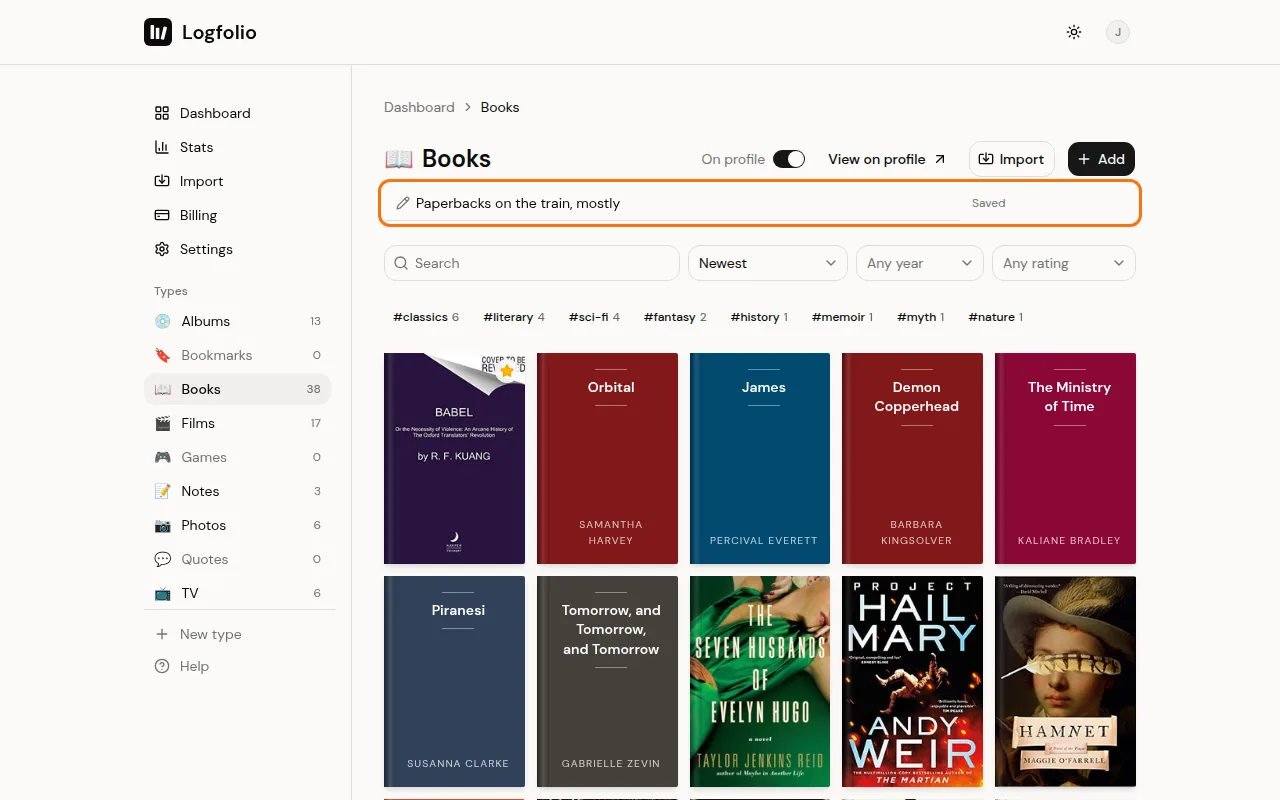Click the Billing card icon
The width and height of the screenshot is (1280, 800).
(162, 215)
